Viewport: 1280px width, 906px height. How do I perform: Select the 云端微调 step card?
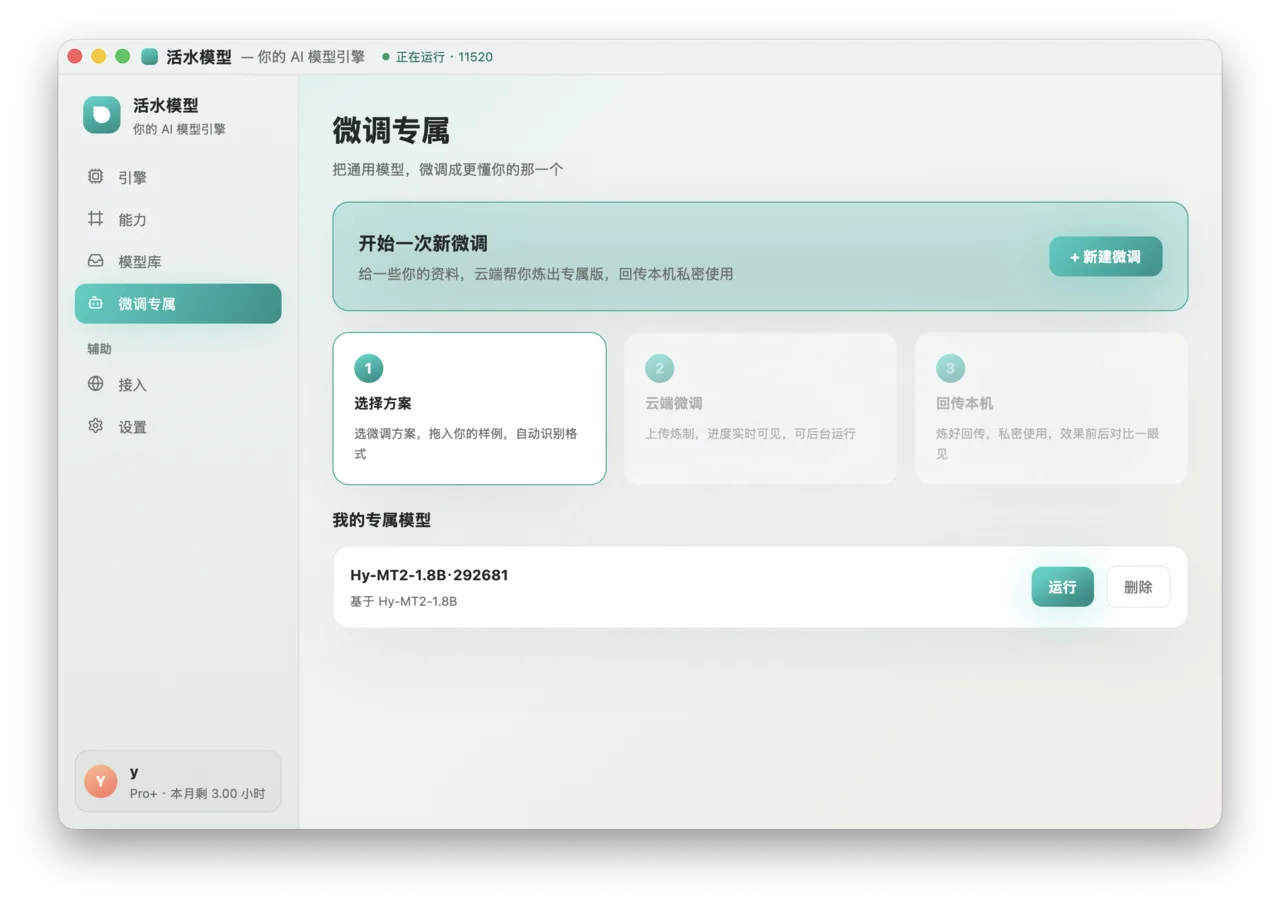(760, 408)
